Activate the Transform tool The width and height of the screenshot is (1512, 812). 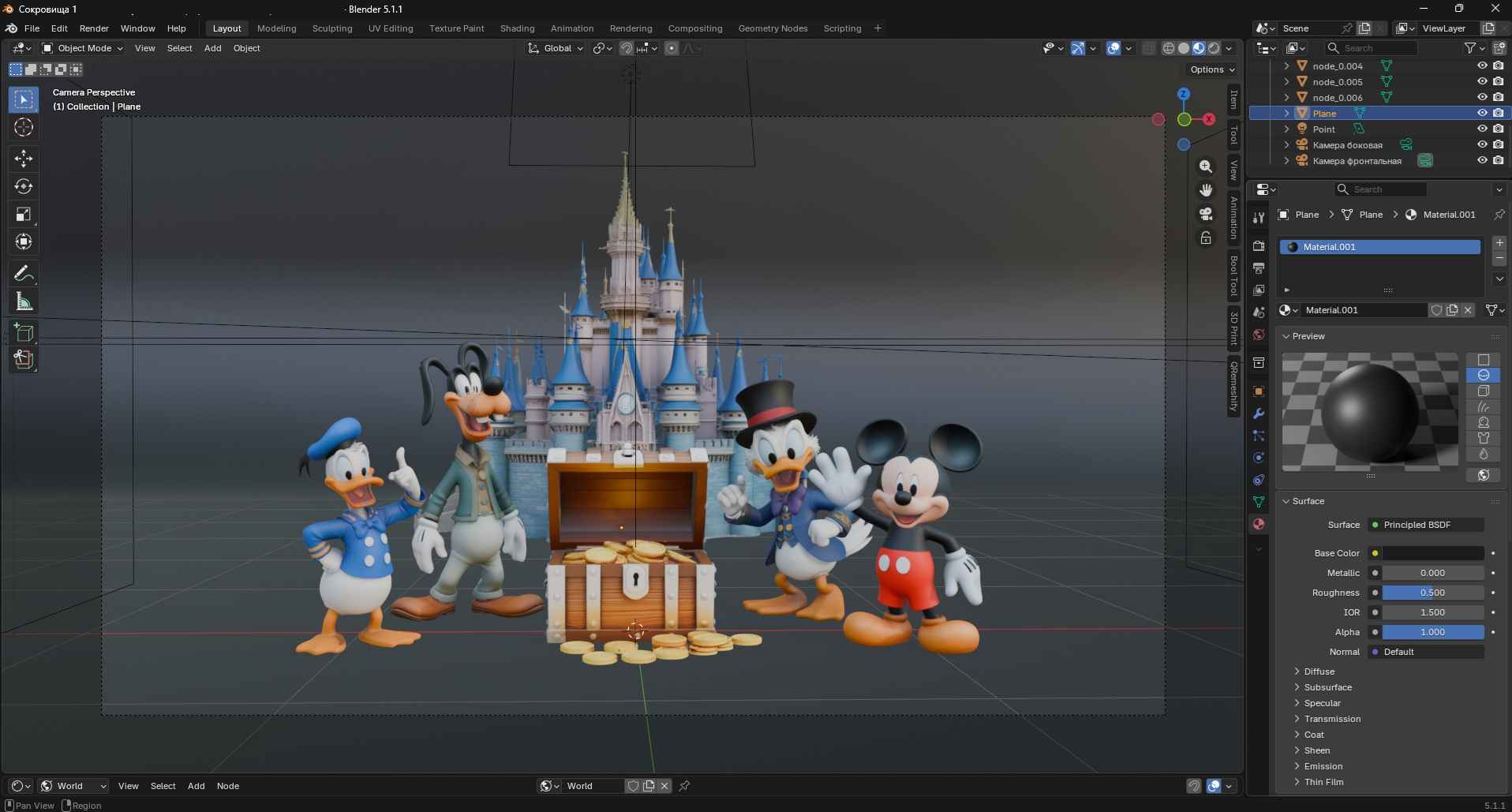[24, 241]
